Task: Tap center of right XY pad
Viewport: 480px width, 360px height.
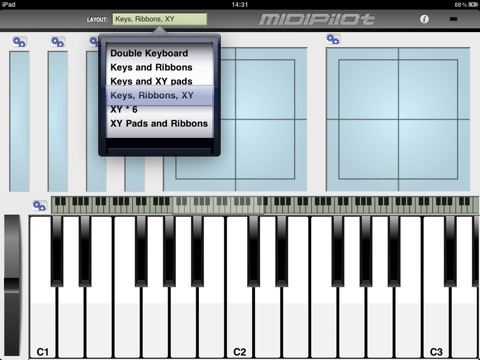Action: (398, 119)
